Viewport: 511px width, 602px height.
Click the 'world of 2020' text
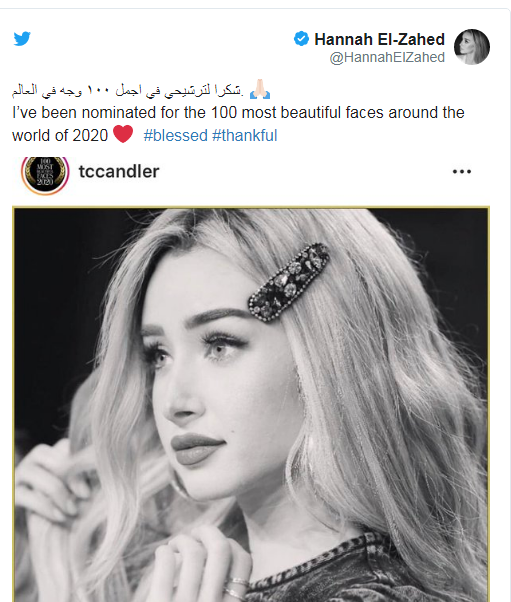[x=60, y=136]
